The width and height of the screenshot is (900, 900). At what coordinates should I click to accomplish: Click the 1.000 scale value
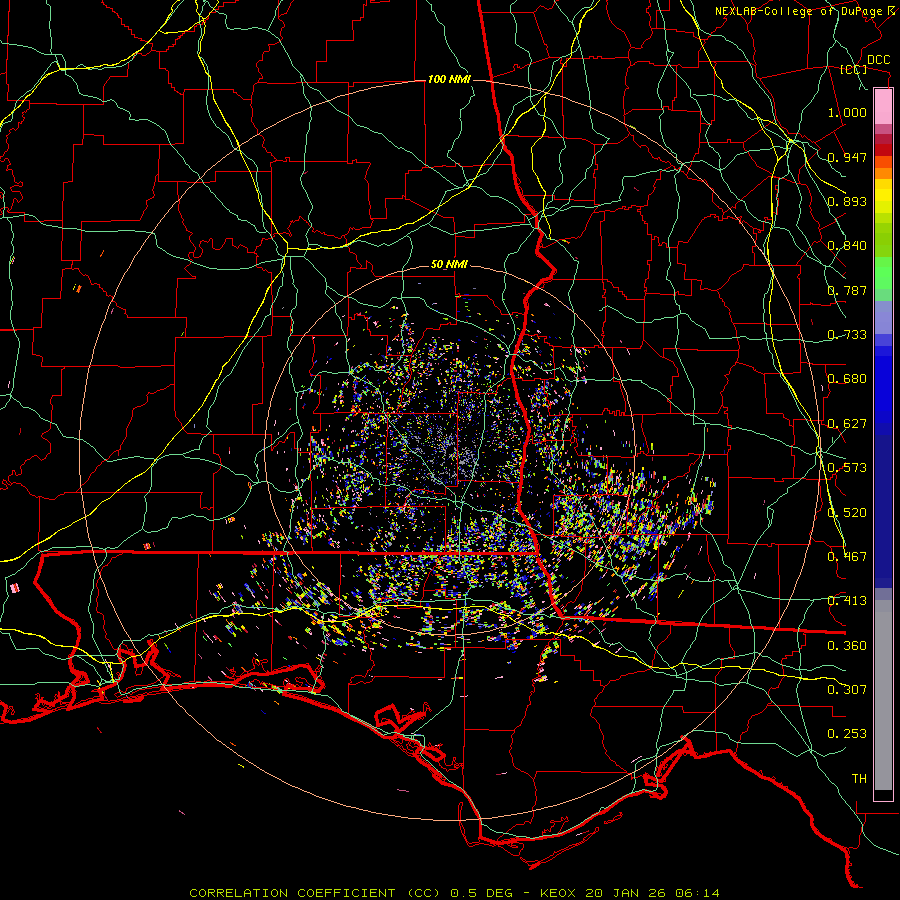tap(847, 112)
